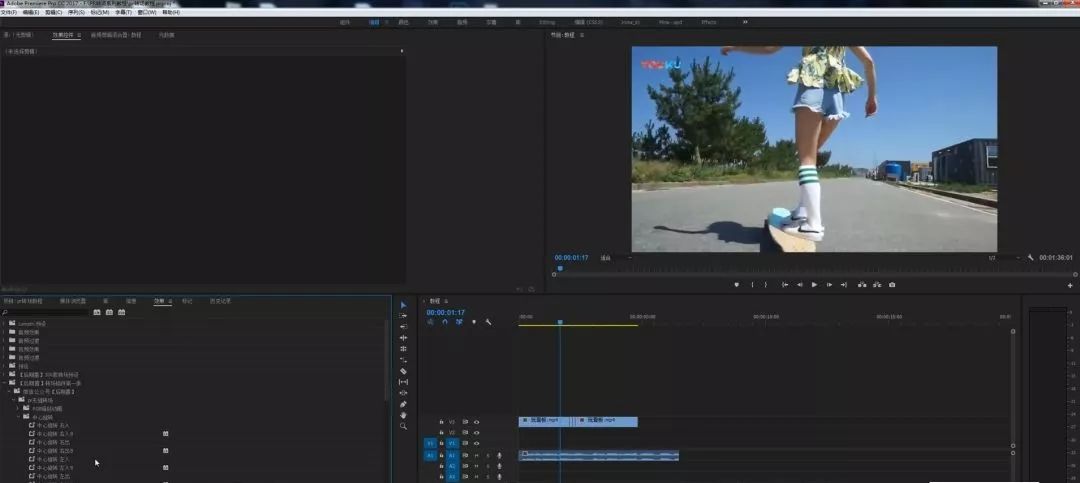Select the Pen tool in toolbar
Image resolution: width=1080 pixels, height=483 pixels.
coord(403,404)
